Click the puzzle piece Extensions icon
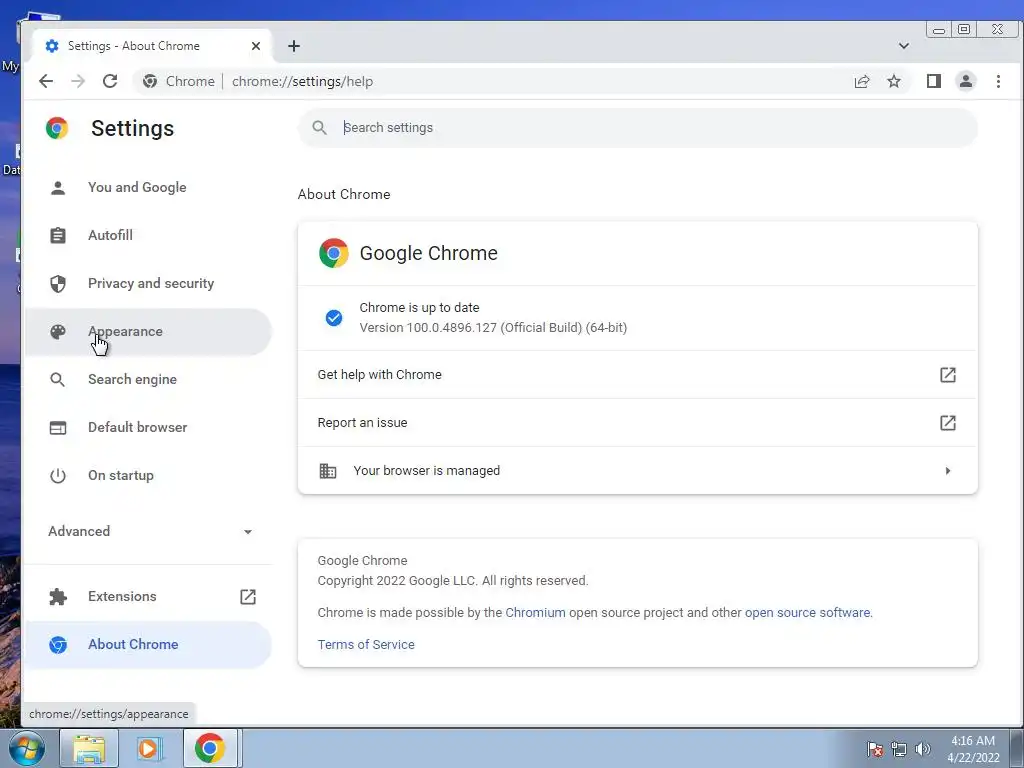 tap(58, 597)
